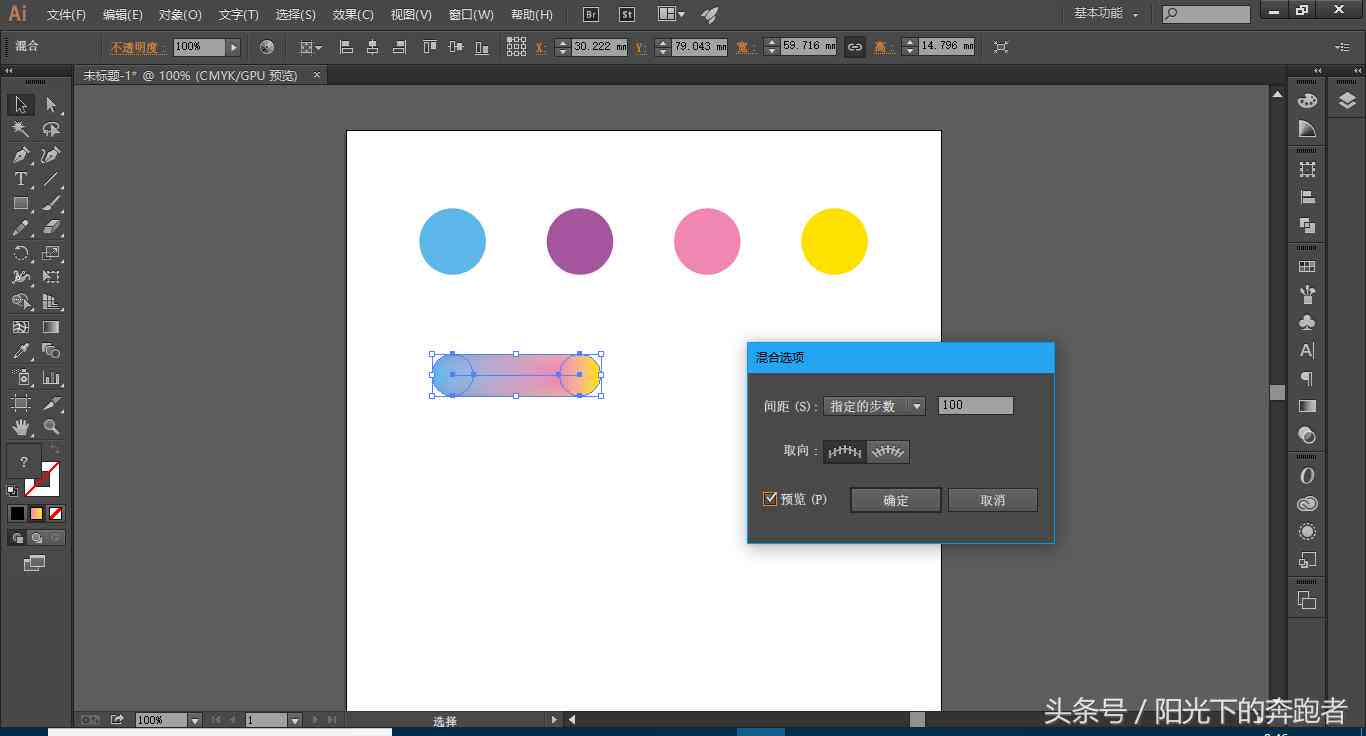Open the Paragraph panel icon
The height and width of the screenshot is (736, 1366).
[x=1307, y=379]
